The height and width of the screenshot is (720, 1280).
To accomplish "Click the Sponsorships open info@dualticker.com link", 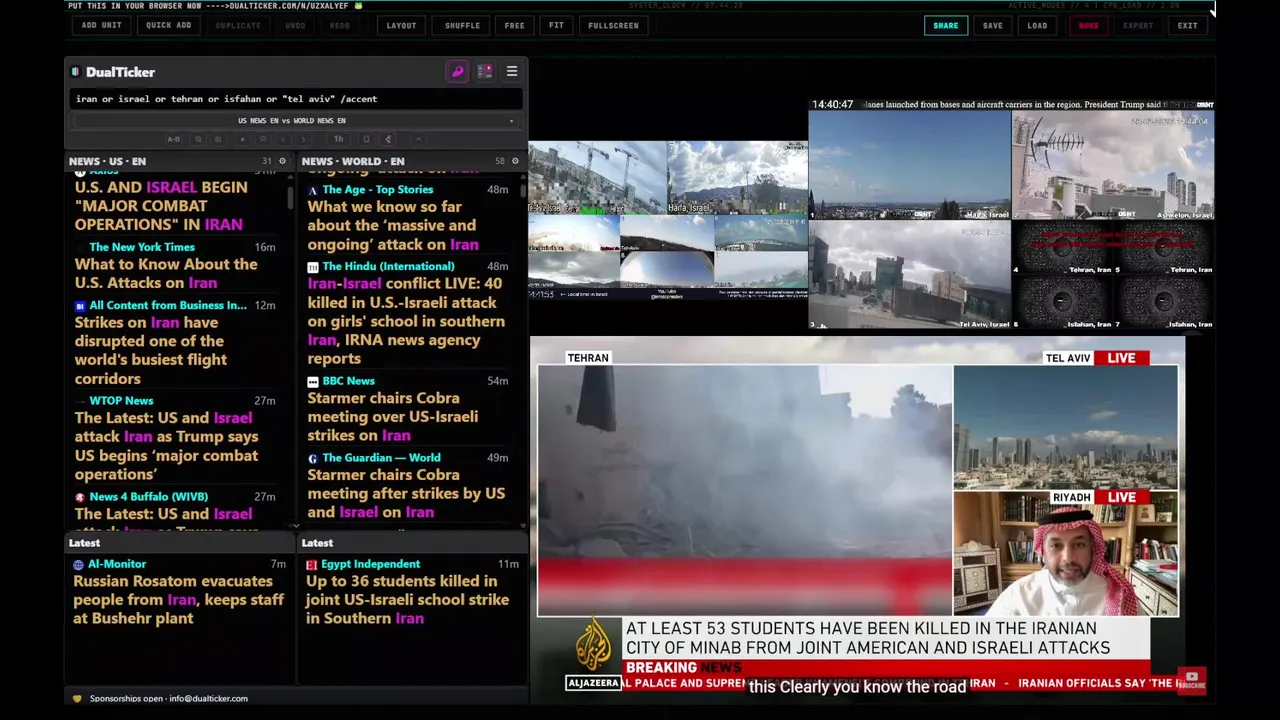I will click(x=168, y=698).
